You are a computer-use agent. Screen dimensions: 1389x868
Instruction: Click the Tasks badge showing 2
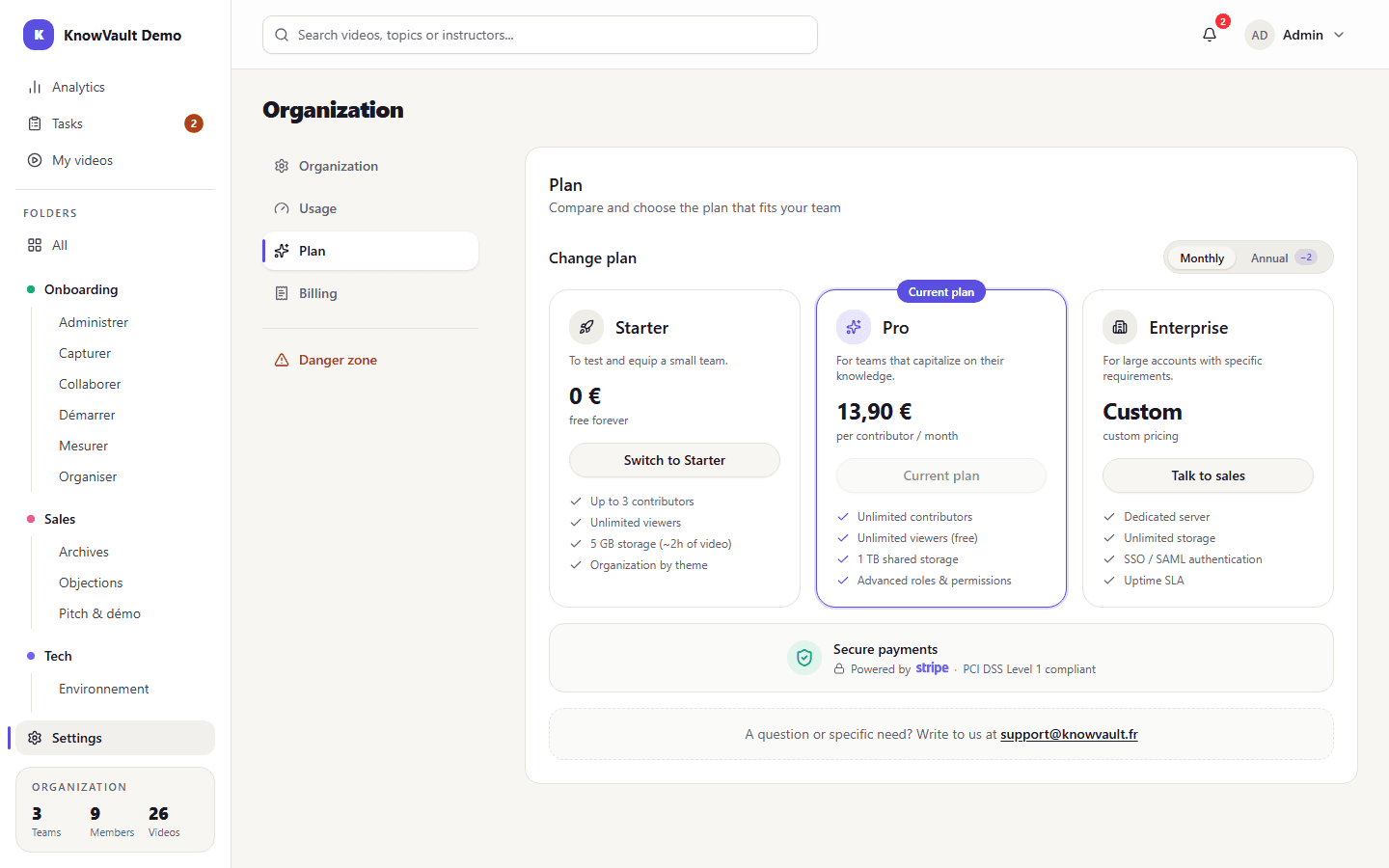point(194,123)
